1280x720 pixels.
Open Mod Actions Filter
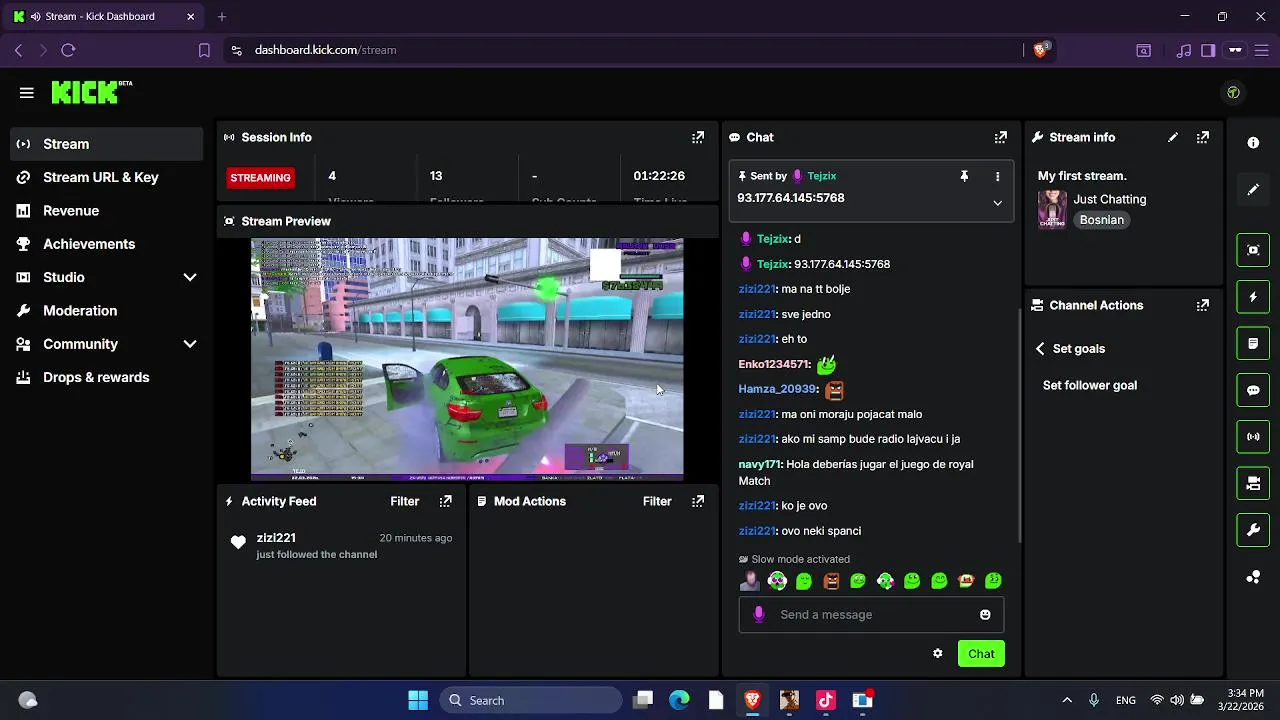point(657,501)
